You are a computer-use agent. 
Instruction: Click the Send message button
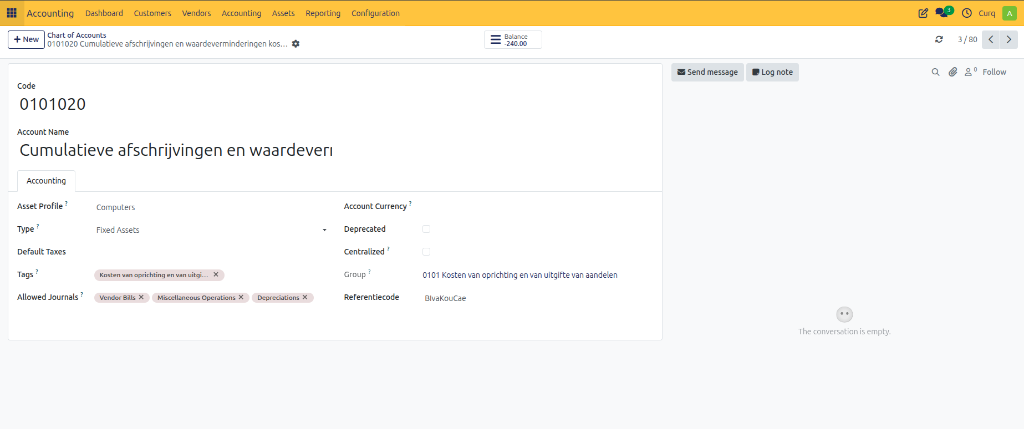[707, 72]
